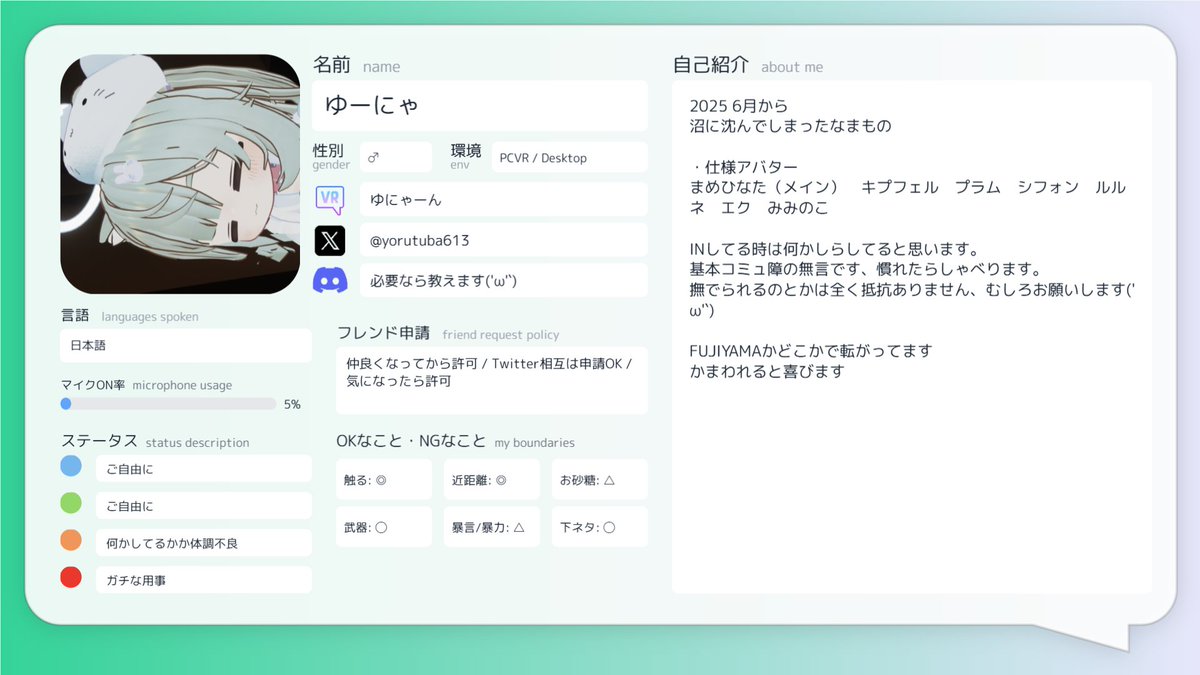Click the text 2025 6月から

[739, 105]
